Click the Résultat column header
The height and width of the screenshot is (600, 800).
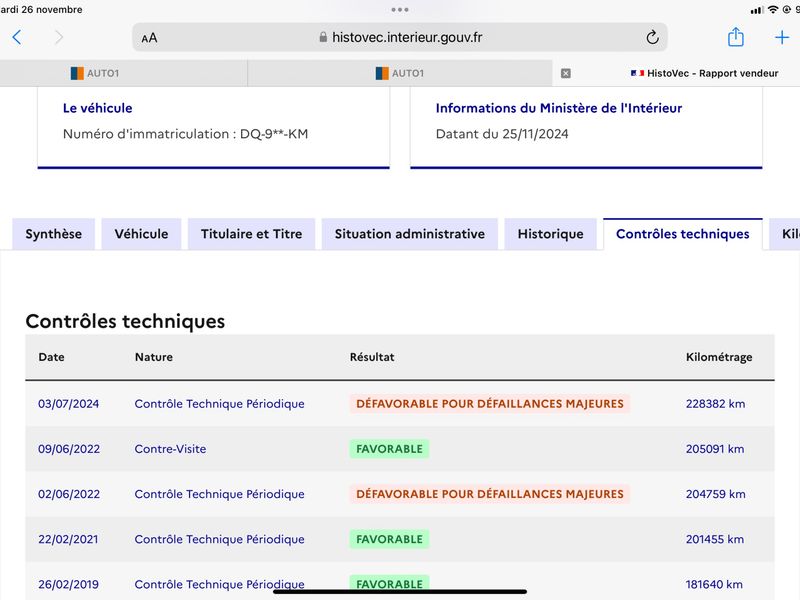coord(372,357)
